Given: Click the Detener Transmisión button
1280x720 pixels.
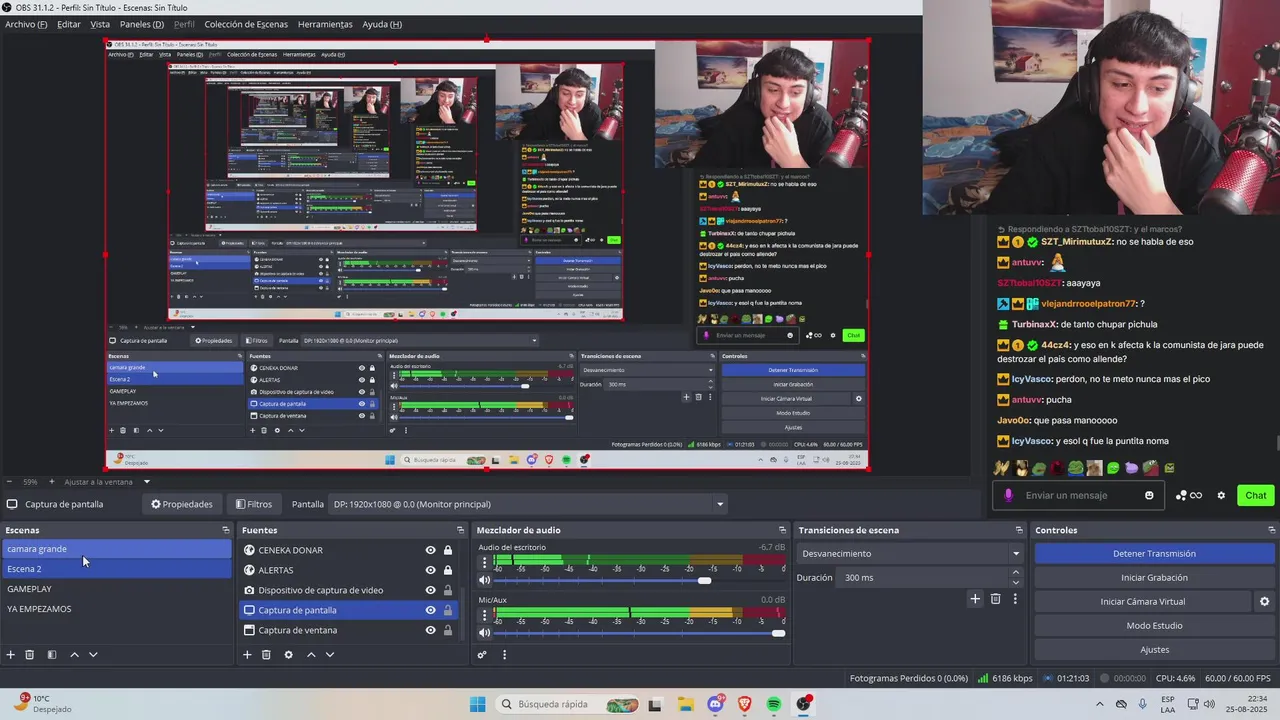Looking at the screenshot, I should point(1154,553).
